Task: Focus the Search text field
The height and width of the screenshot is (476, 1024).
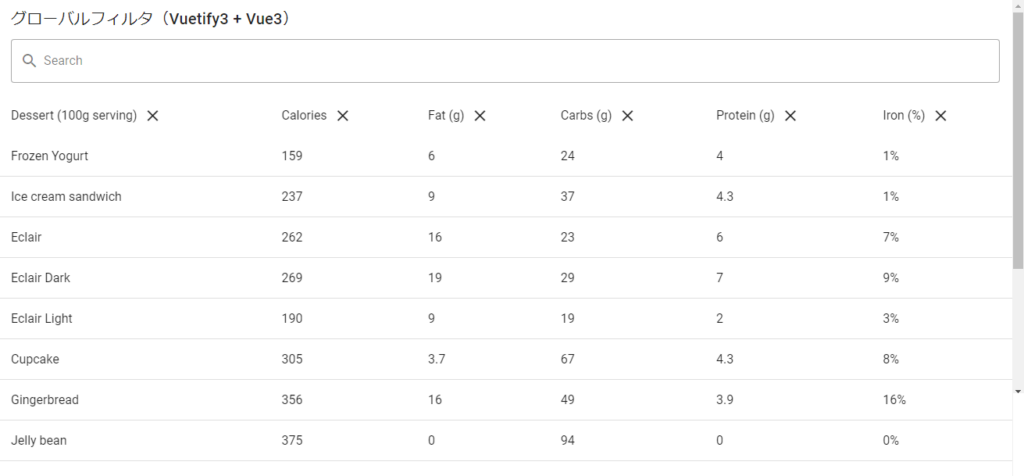Action: (x=505, y=61)
